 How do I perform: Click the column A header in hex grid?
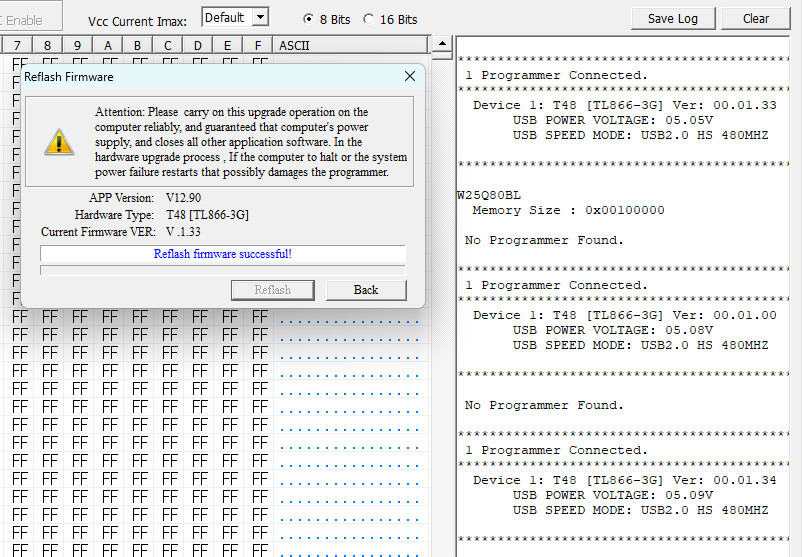pyautogui.click(x=107, y=46)
